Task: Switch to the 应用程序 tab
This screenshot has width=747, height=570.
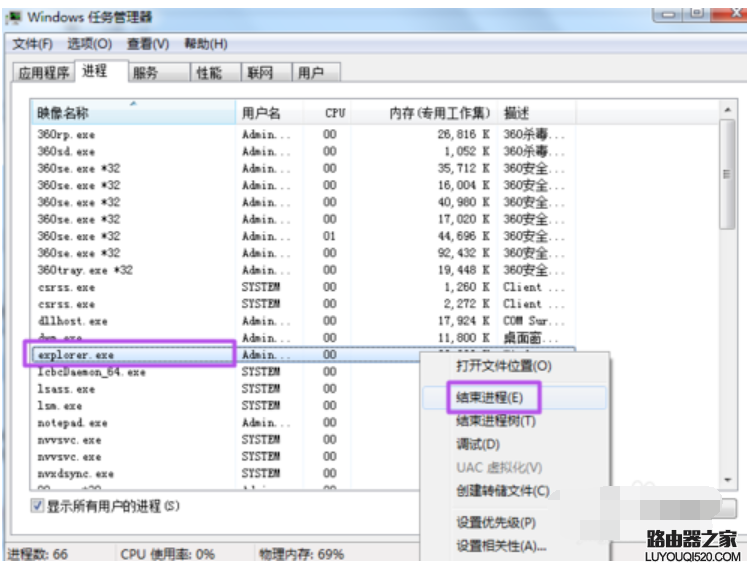Action: [x=43, y=73]
